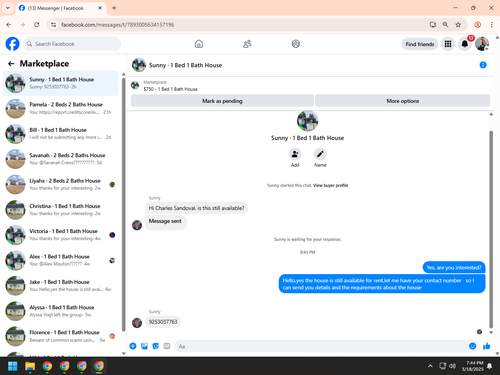Screen dimensions: 500x375
Task: Open File Explorer from taskbar
Action: coord(30,366)
